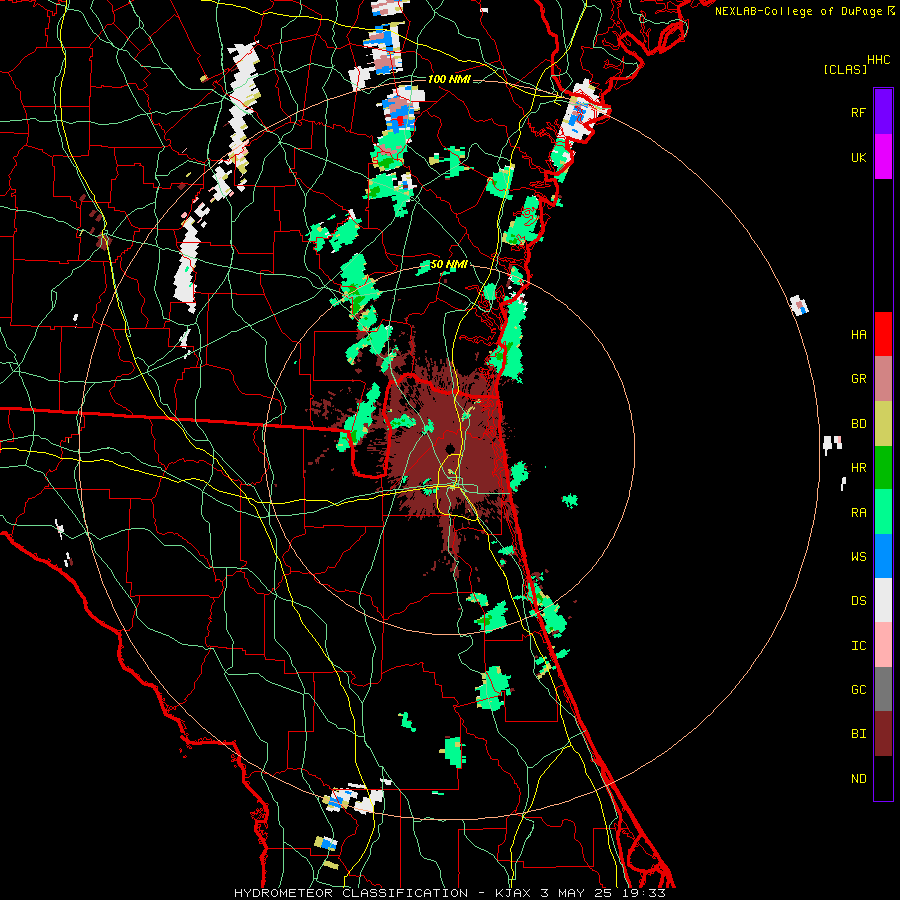900x900 pixels.
Task: Click the UK magenta legend swatch
Action: 883,157
